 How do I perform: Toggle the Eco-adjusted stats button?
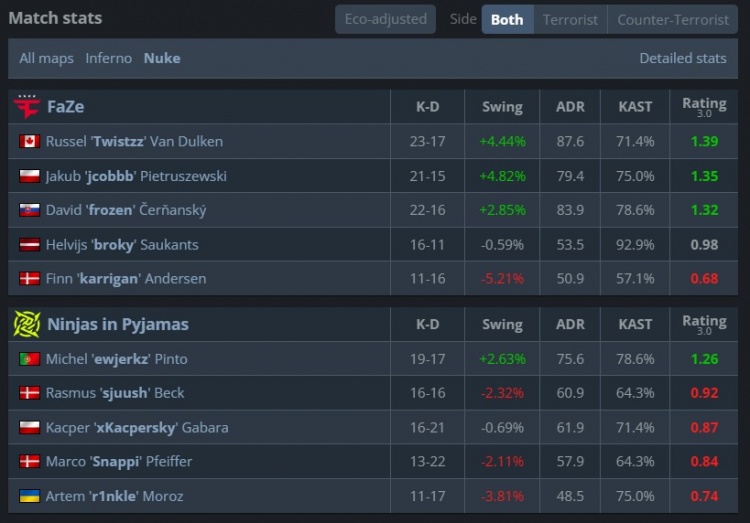pos(385,19)
